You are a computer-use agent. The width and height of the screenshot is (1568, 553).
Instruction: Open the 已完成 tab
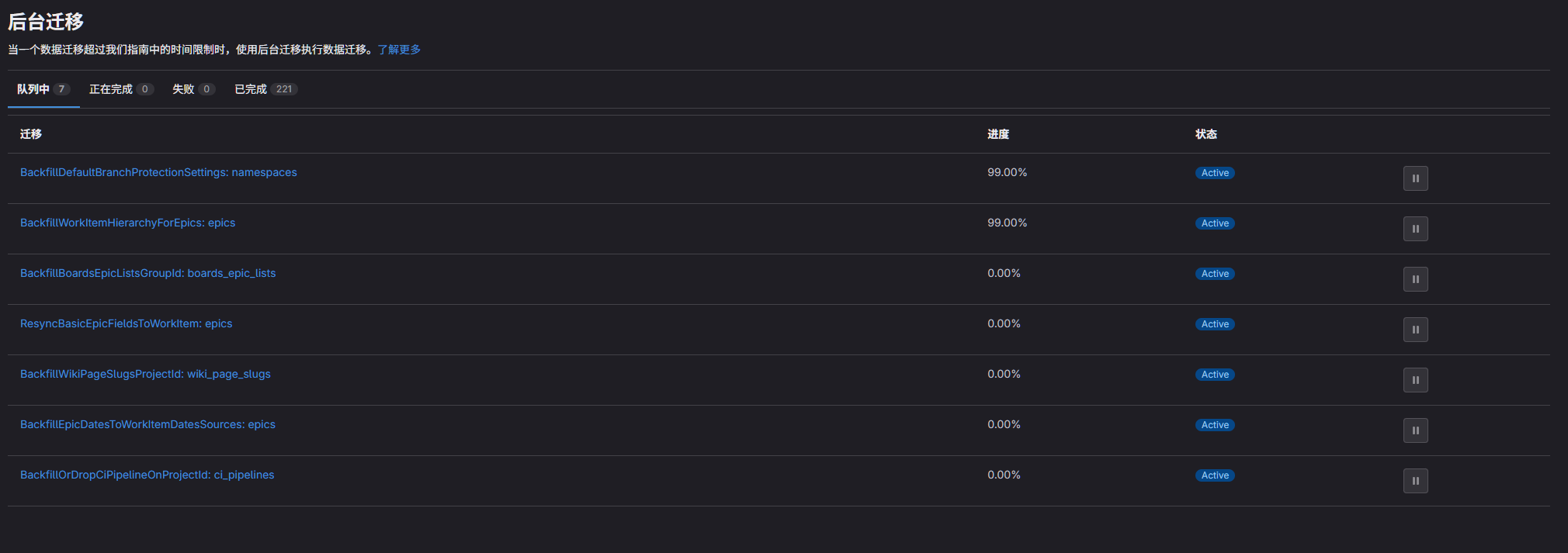pyautogui.click(x=265, y=89)
